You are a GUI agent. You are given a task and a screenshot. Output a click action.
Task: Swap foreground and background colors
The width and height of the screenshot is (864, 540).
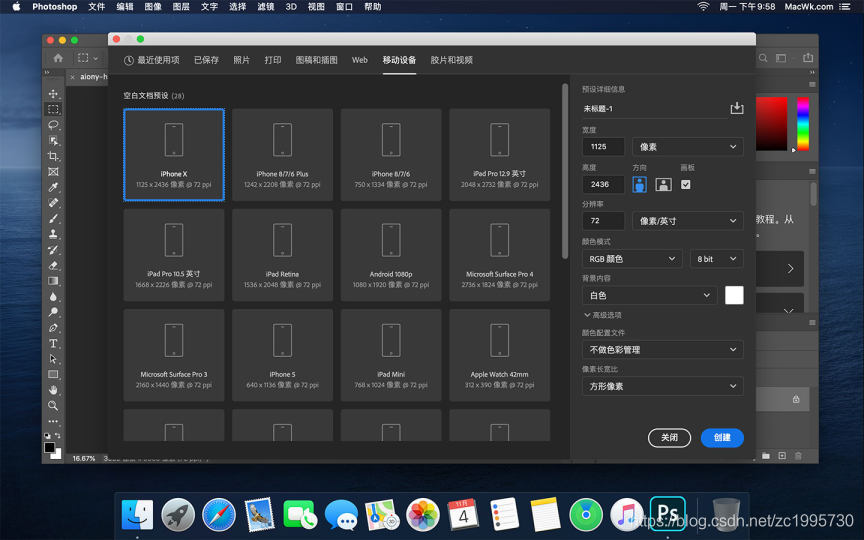(x=58, y=435)
